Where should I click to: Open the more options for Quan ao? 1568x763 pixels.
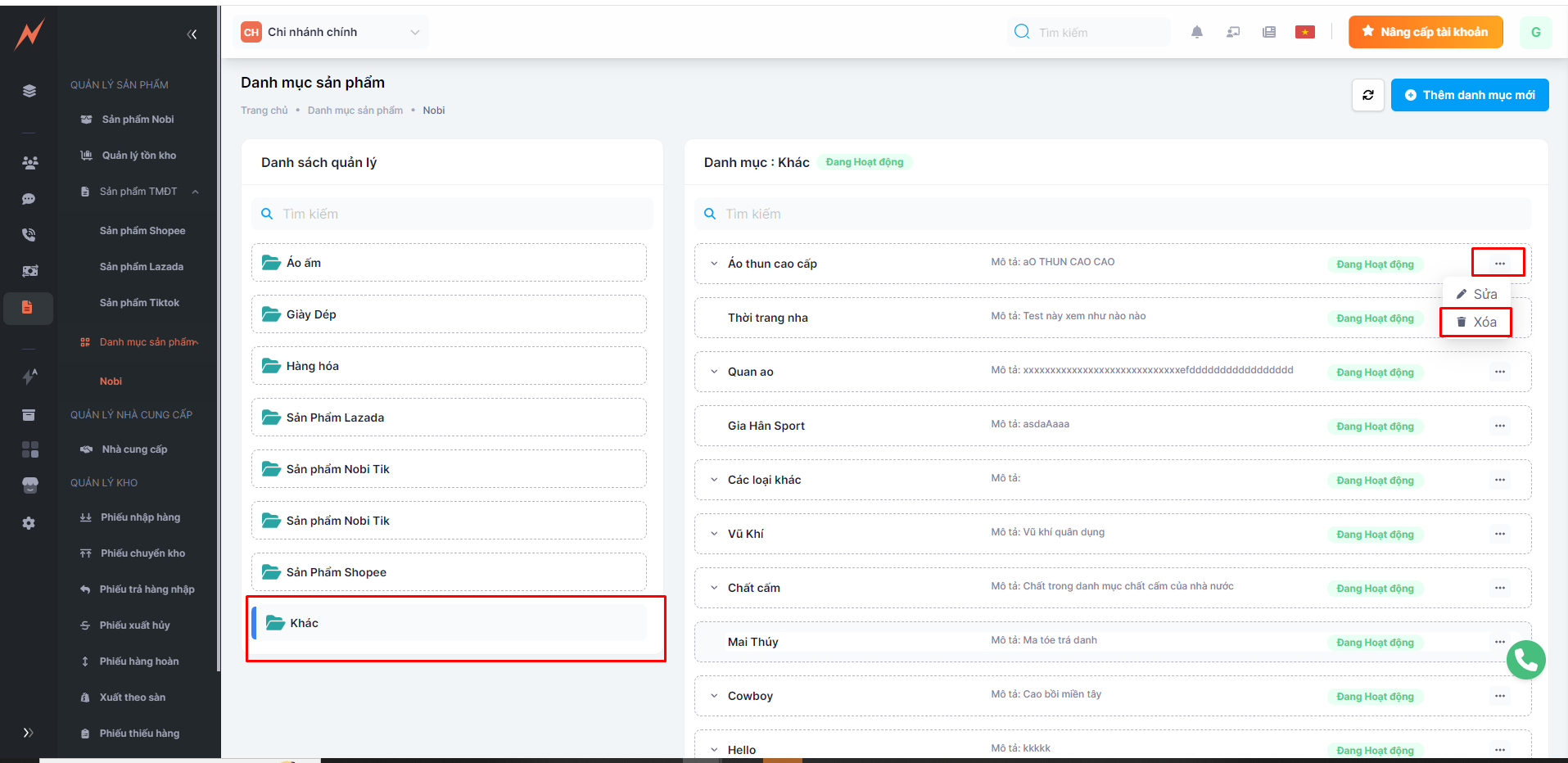coord(1500,372)
